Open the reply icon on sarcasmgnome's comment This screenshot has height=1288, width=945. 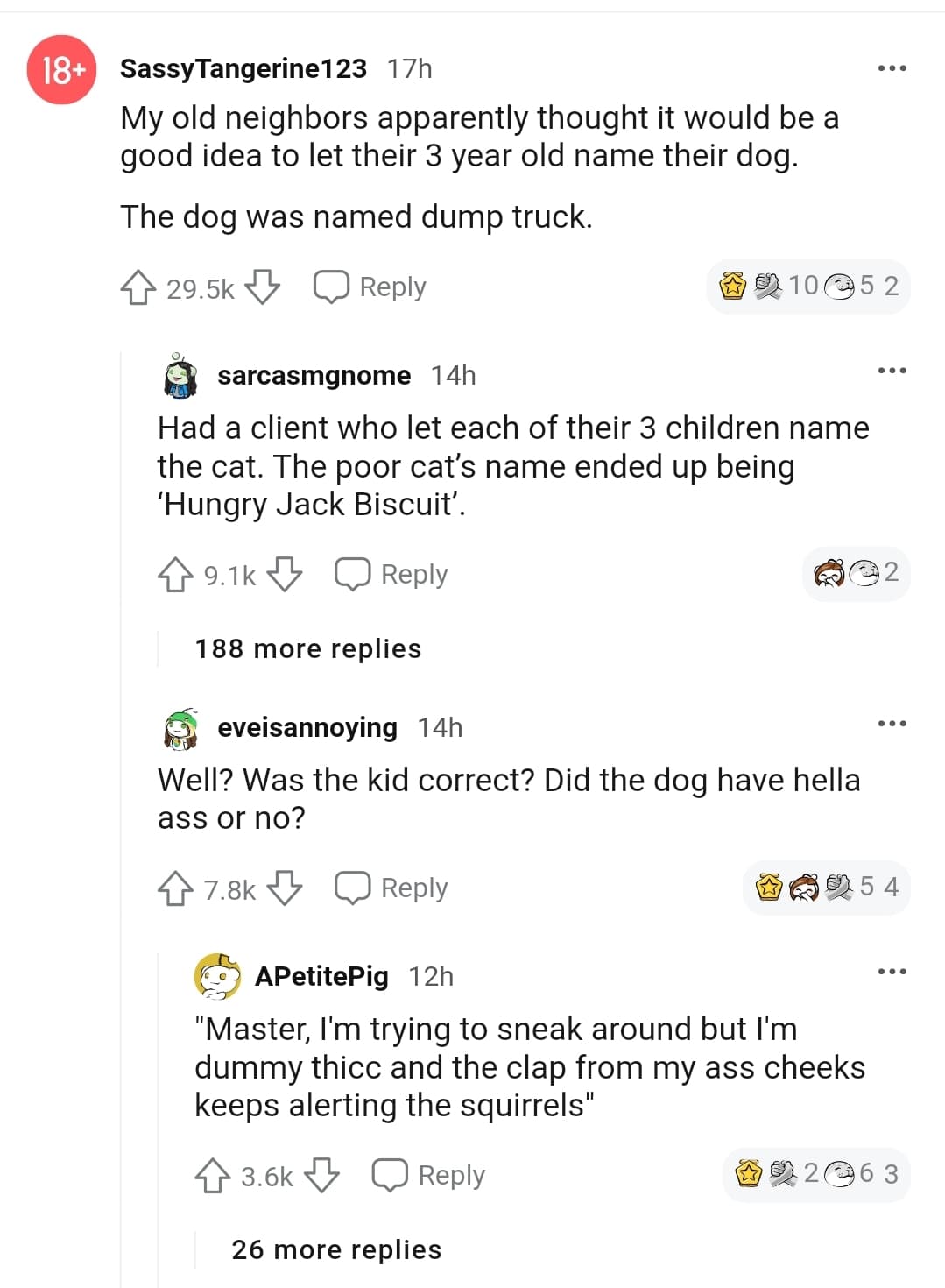353,575
